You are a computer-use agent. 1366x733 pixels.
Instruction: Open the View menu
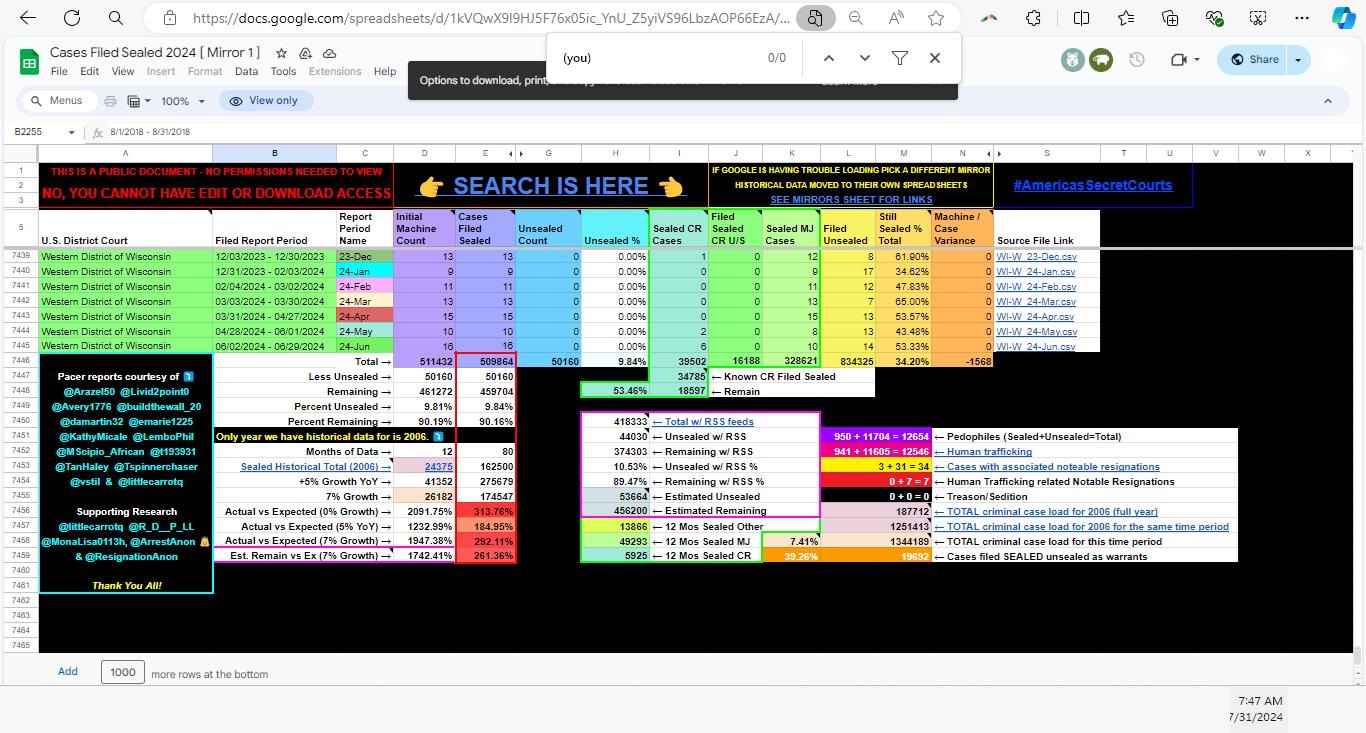click(122, 71)
